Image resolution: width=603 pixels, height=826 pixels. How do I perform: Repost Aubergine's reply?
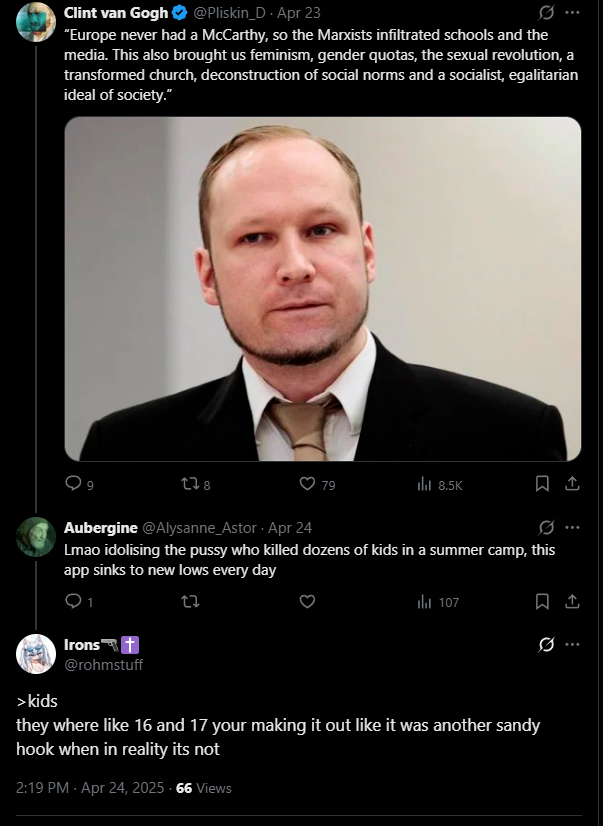click(190, 601)
